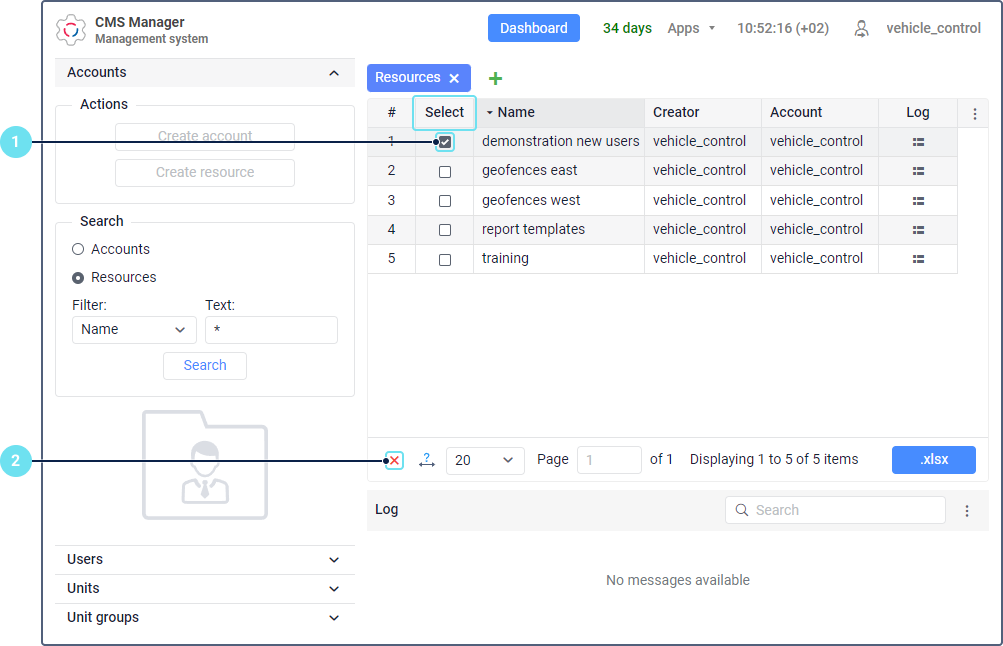Click the Search button
The image size is (1003, 646).
tap(205, 366)
